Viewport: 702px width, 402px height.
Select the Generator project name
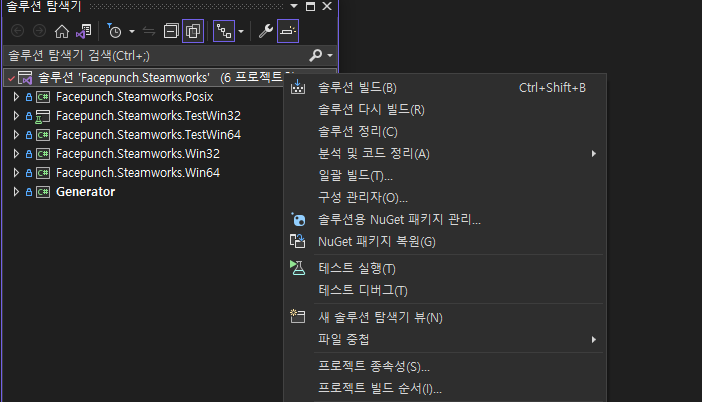point(86,192)
